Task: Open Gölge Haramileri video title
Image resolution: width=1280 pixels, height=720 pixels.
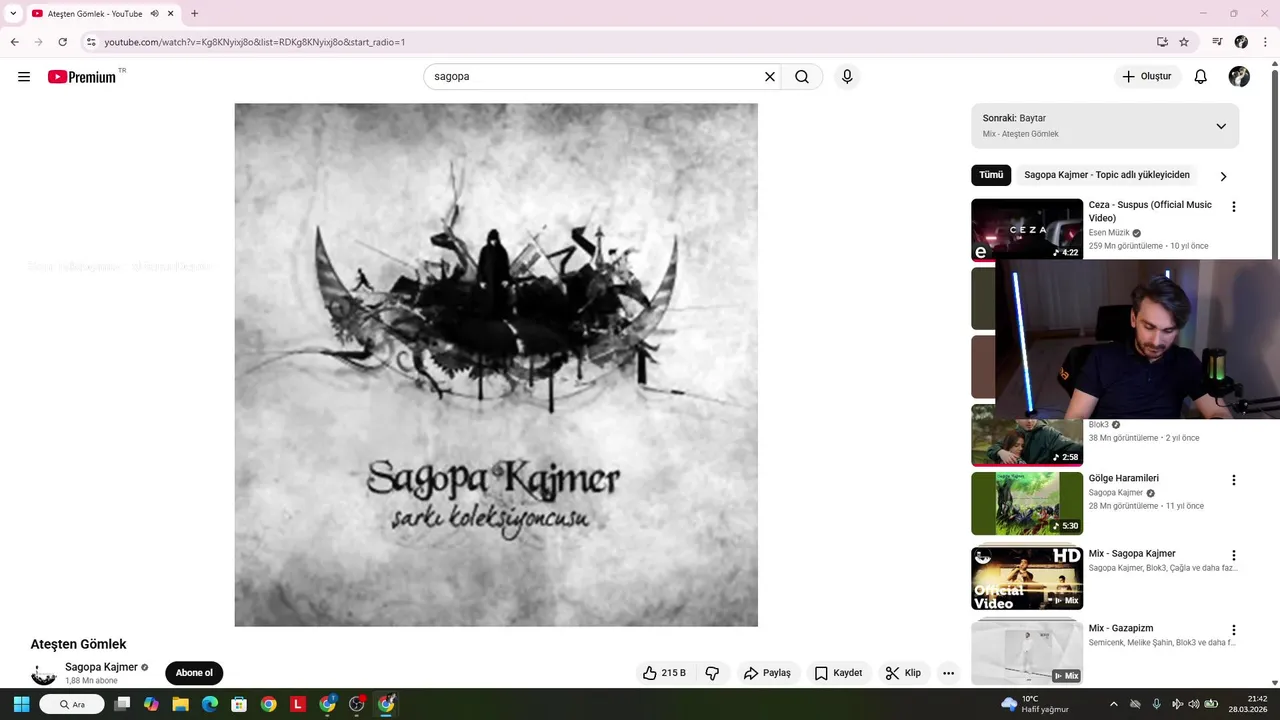Action: [1124, 478]
